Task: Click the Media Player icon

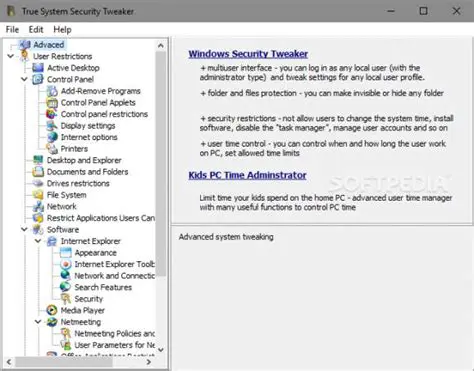Action: tap(52, 310)
